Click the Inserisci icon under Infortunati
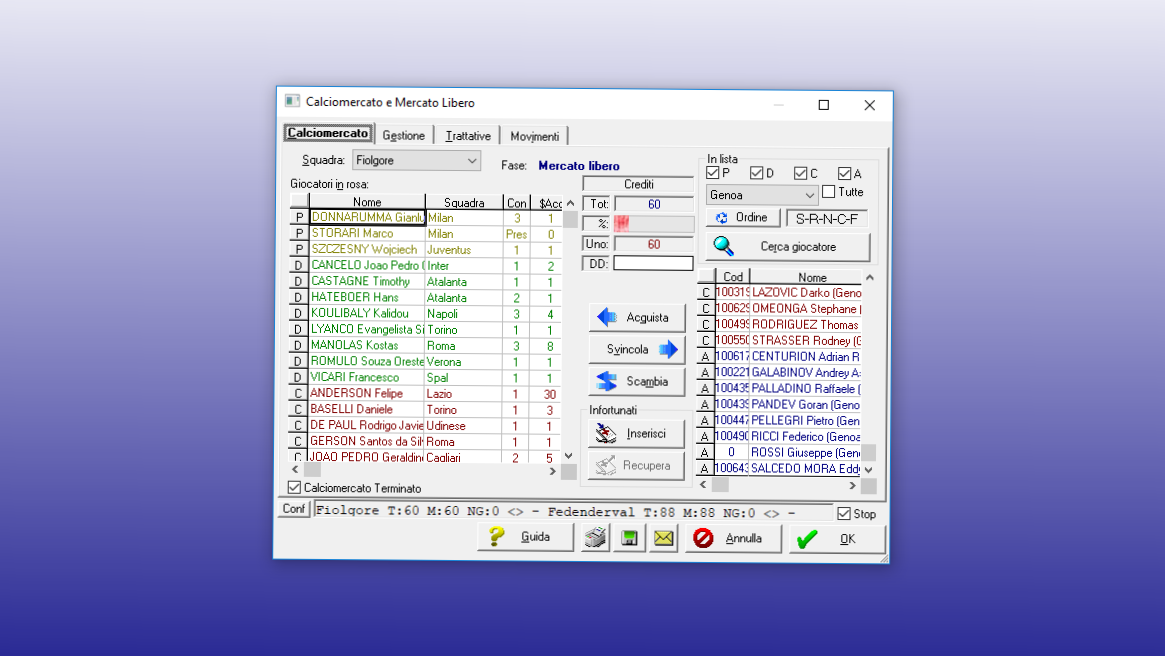Viewport: 1165px width, 656px height. click(607, 433)
